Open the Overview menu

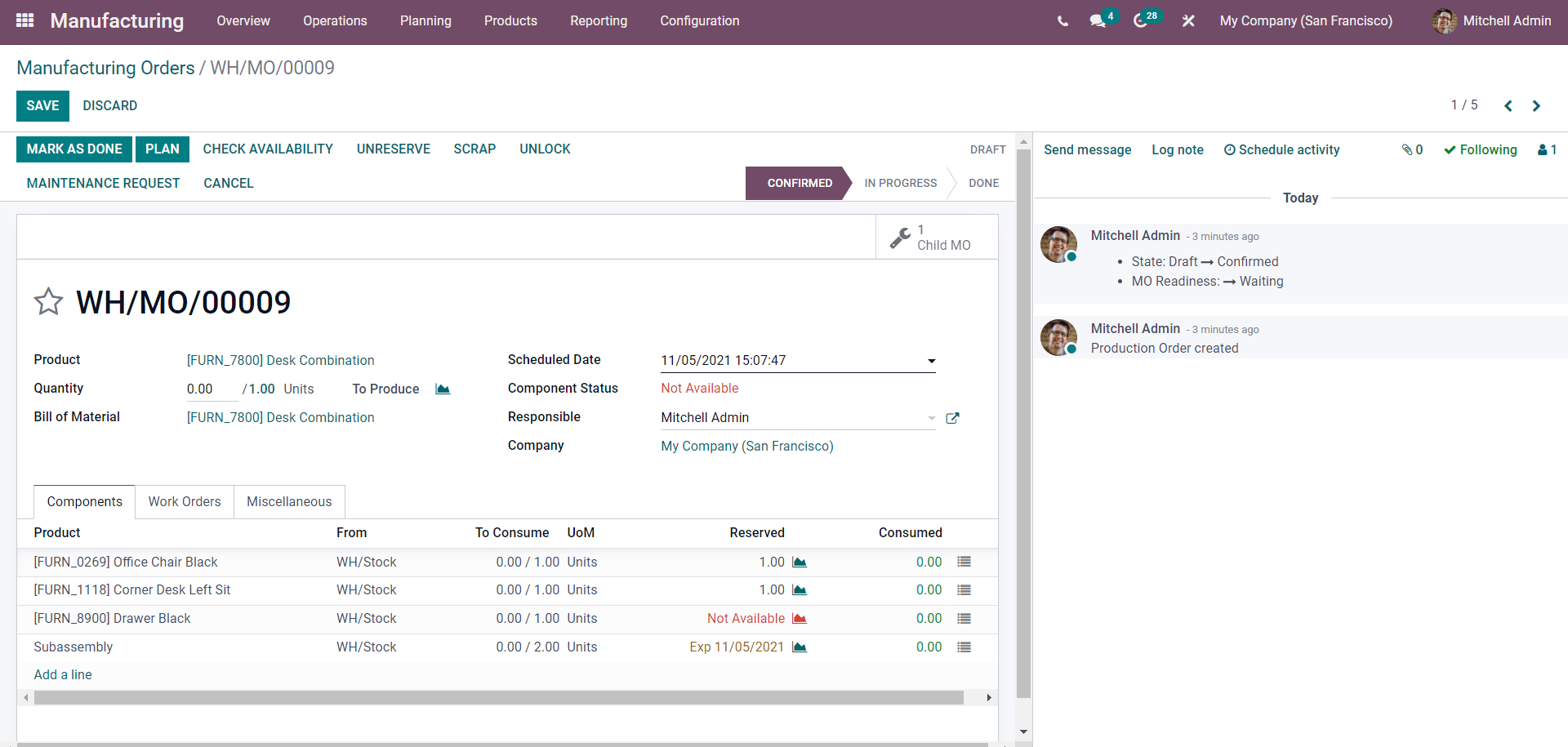[x=243, y=21]
